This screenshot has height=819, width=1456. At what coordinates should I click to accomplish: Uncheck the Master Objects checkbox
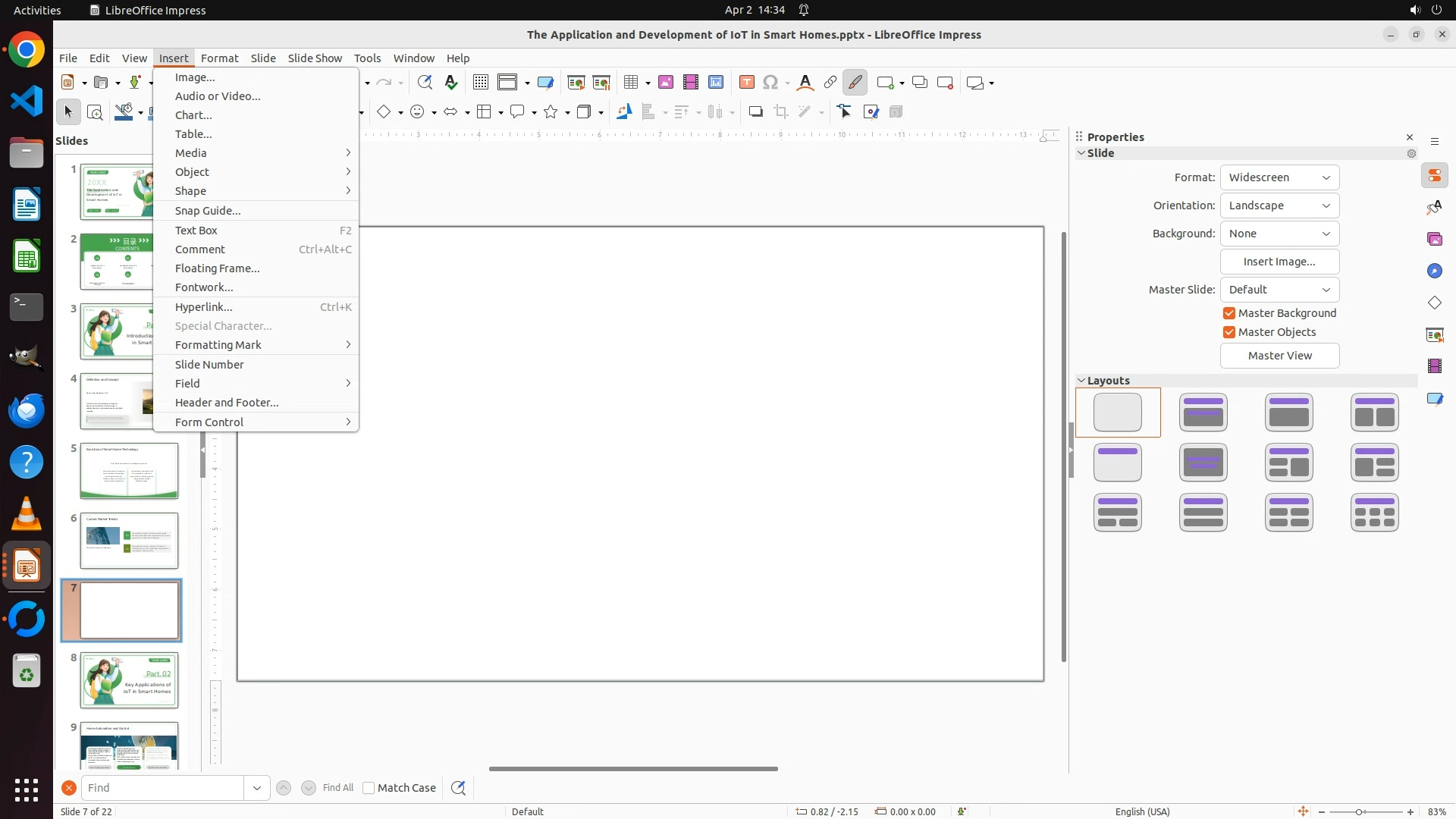point(1229,332)
